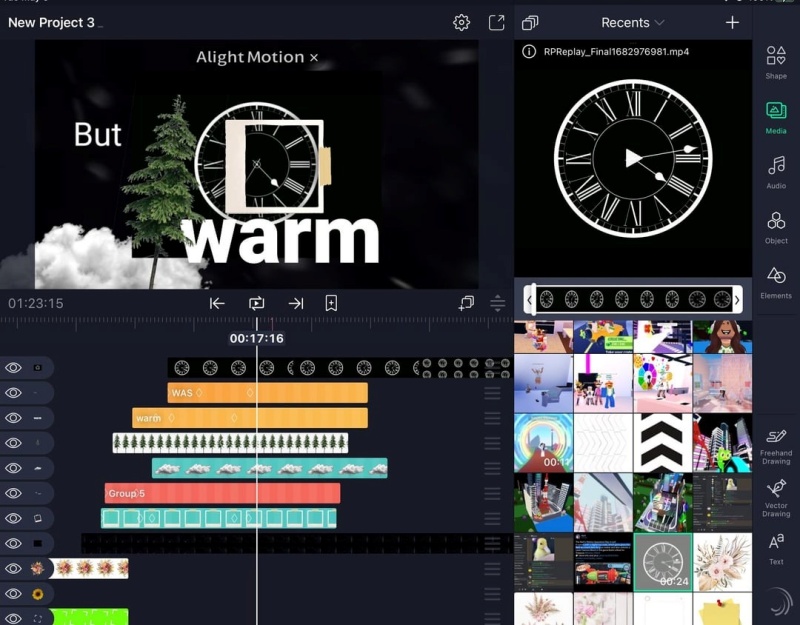The width and height of the screenshot is (800, 625).
Task: Show info for RPReplay_Final1682976981.mp4
Action: [529, 52]
